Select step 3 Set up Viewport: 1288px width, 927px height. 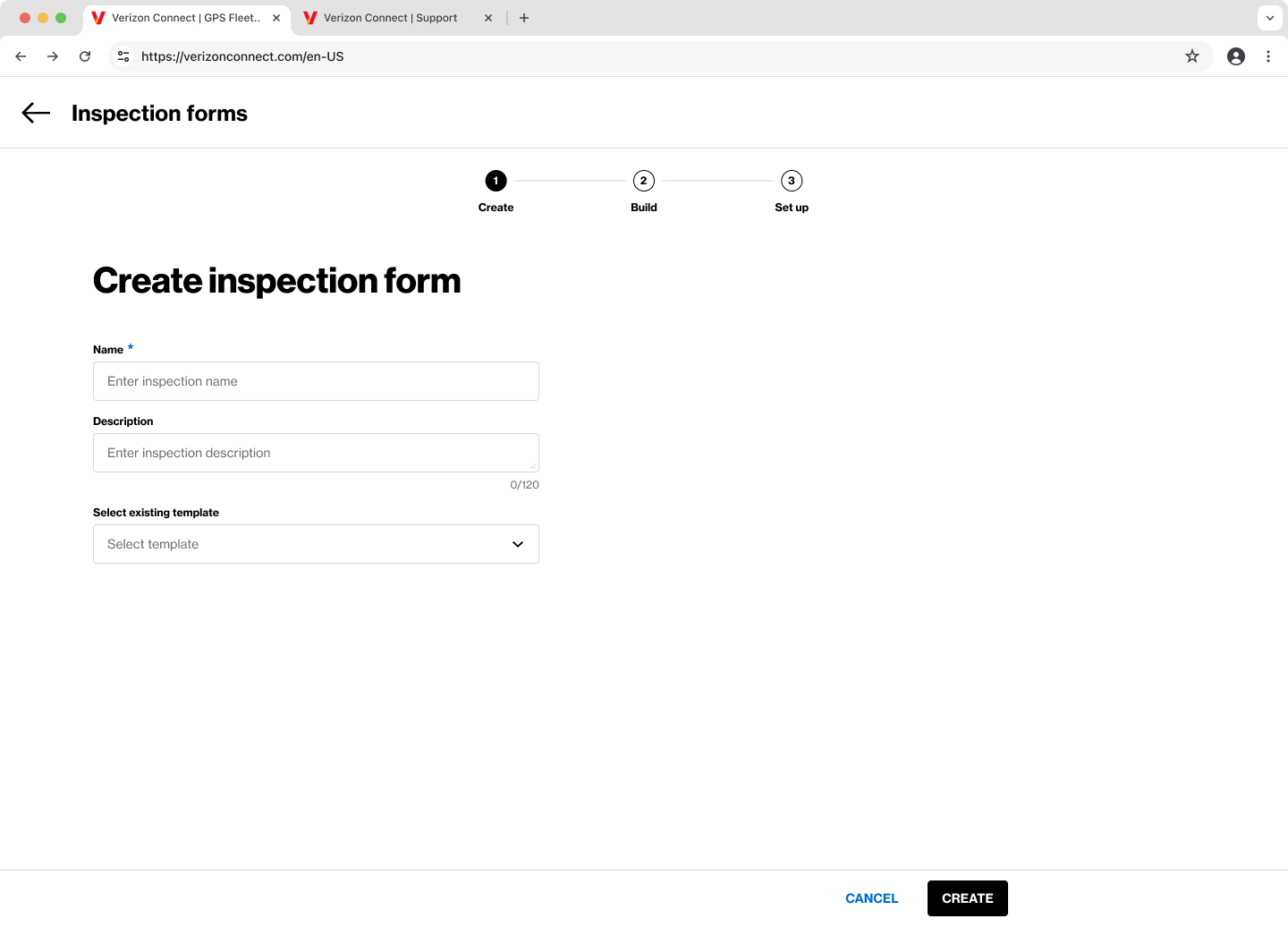[791, 181]
